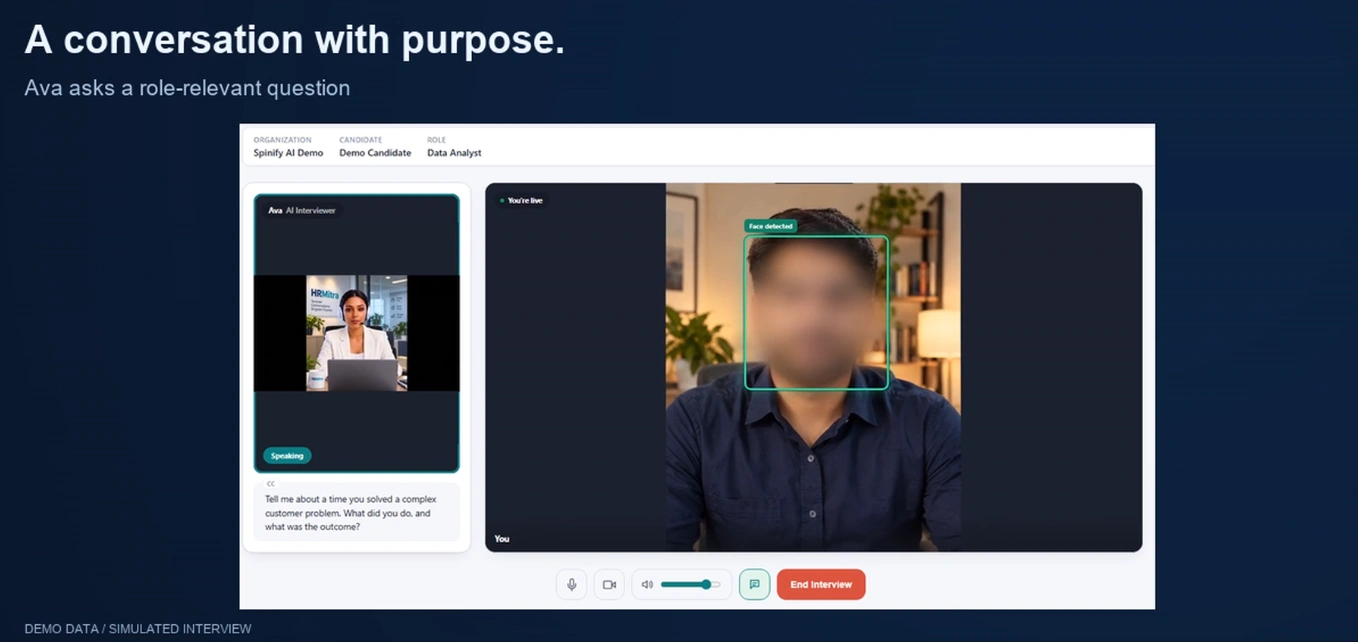Click the CANDIDATE header label
This screenshot has height=642, width=1358.
point(360,140)
